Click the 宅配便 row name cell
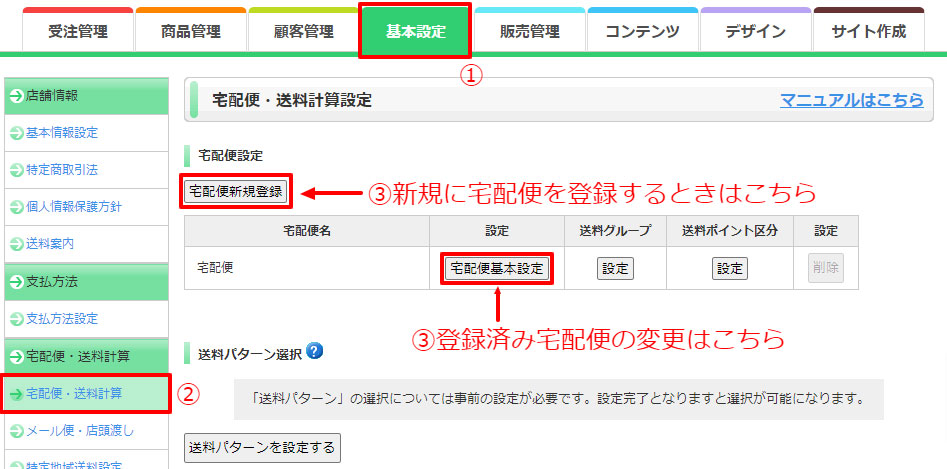 pos(307,269)
